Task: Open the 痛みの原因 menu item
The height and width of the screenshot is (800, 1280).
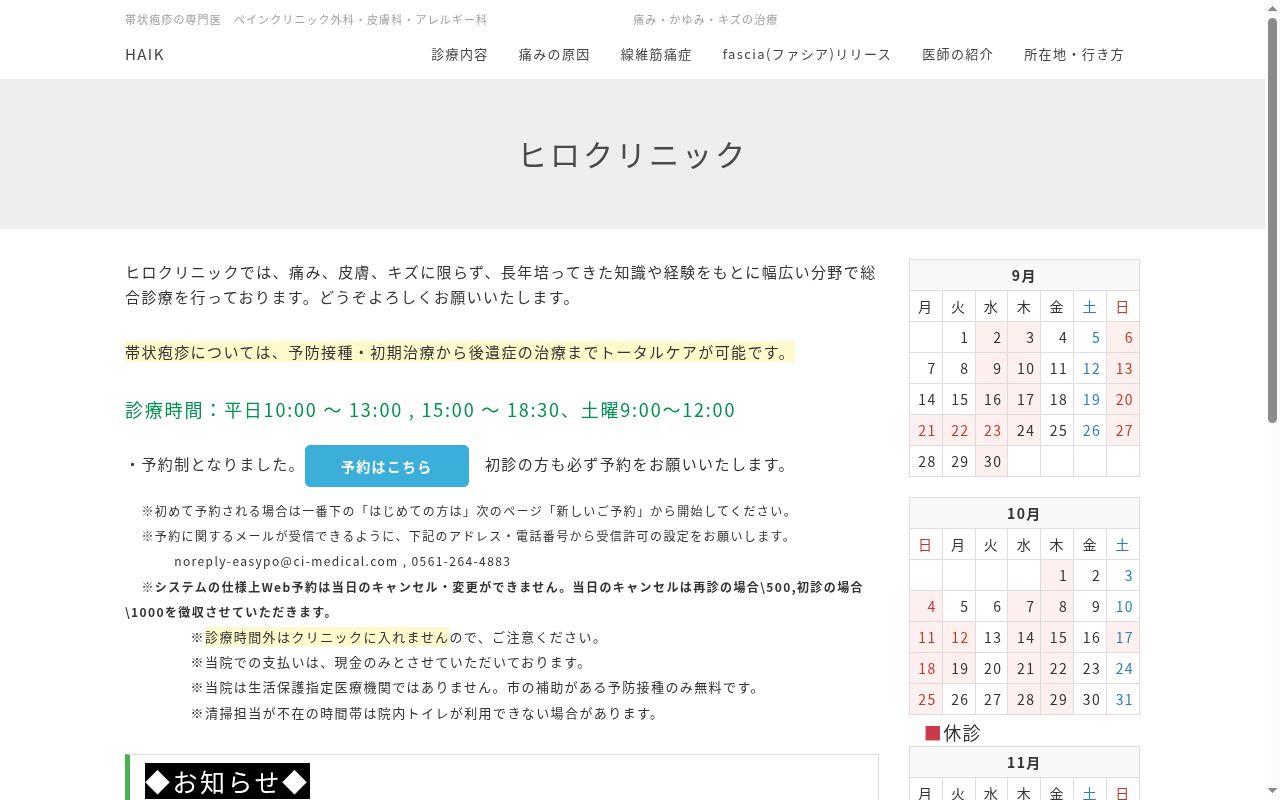Action: 554,54
